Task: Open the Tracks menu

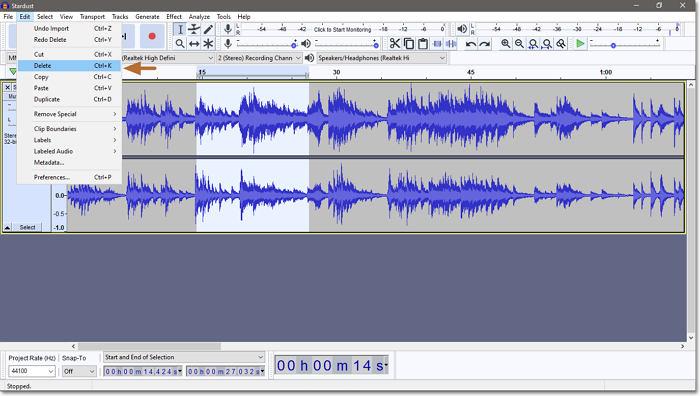Action: [120, 17]
